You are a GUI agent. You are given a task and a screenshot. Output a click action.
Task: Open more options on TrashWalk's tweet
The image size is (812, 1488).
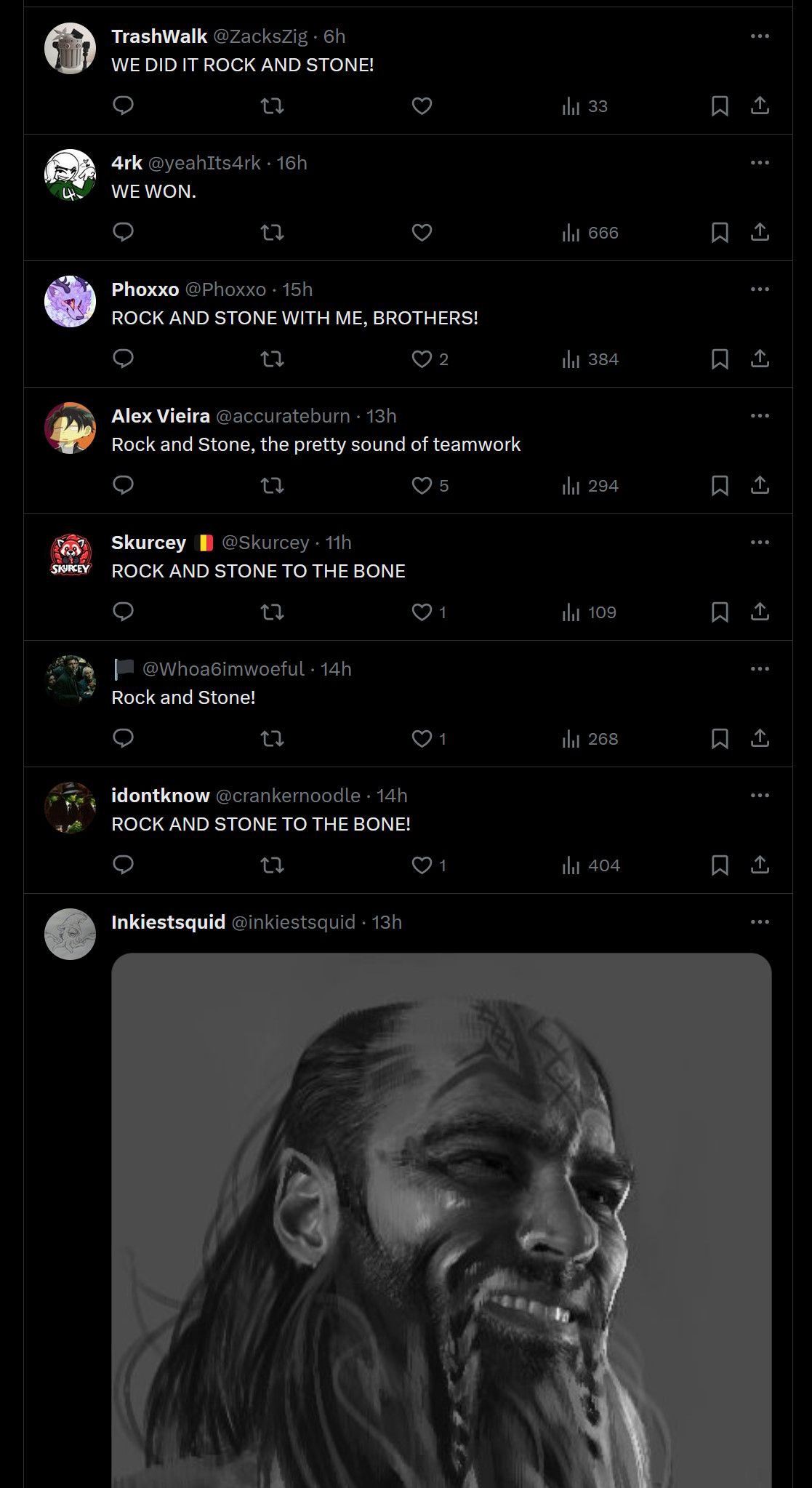(x=760, y=36)
